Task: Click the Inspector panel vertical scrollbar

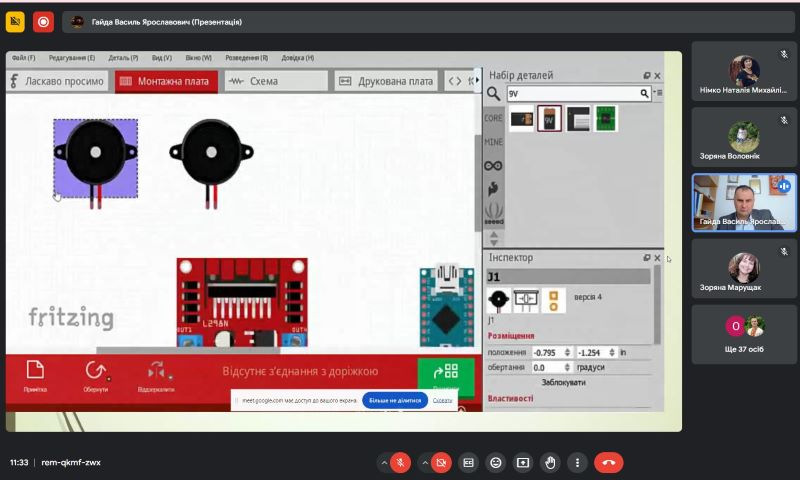Action: 657,305
